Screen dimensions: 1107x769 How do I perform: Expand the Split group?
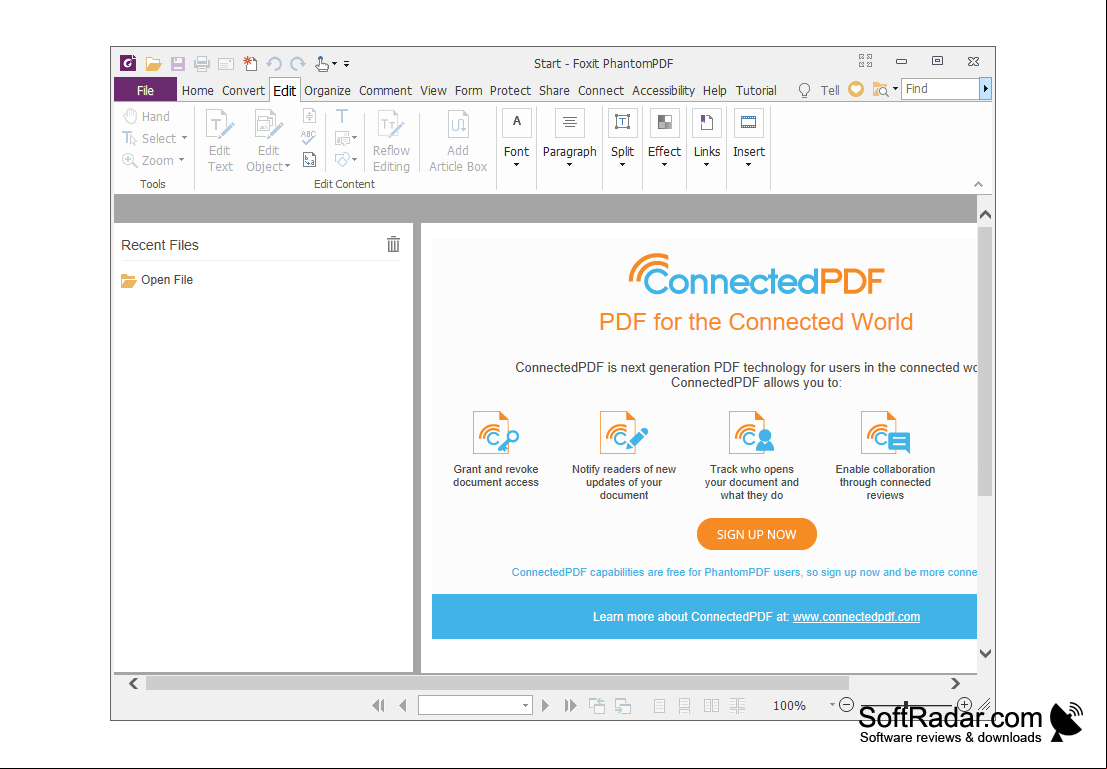click(622, 140)
